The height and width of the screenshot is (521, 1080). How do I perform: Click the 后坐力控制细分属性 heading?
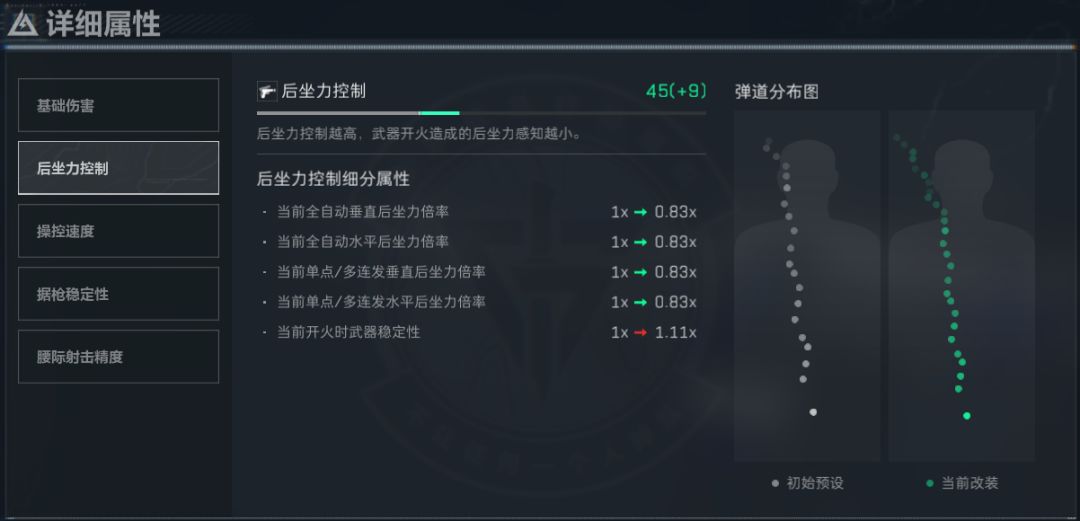(333, 179)
